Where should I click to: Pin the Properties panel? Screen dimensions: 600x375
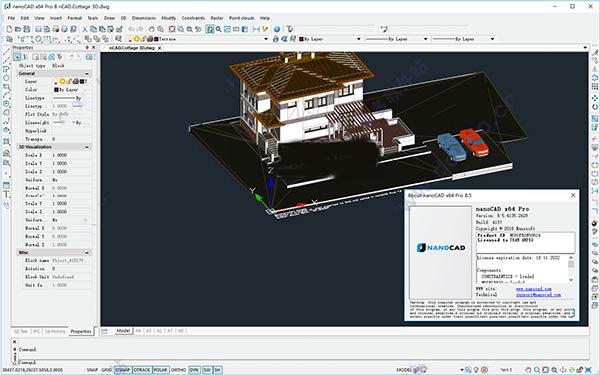[87, 47]
